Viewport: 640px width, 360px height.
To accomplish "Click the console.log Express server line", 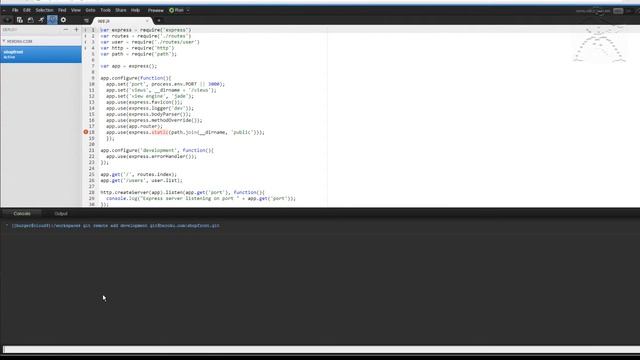I will point(201,198).
